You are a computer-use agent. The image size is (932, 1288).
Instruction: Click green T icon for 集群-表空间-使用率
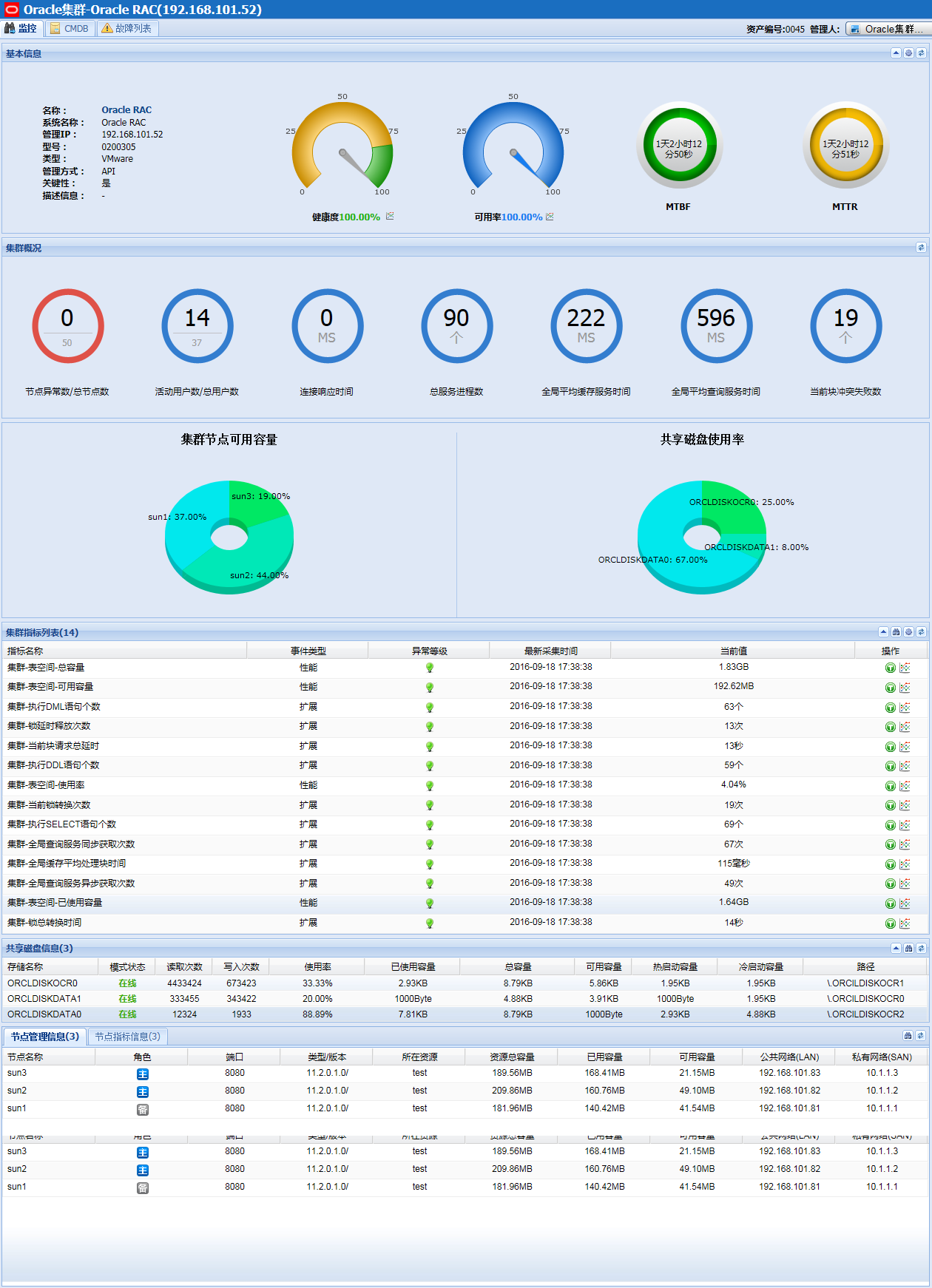[891, 786]
